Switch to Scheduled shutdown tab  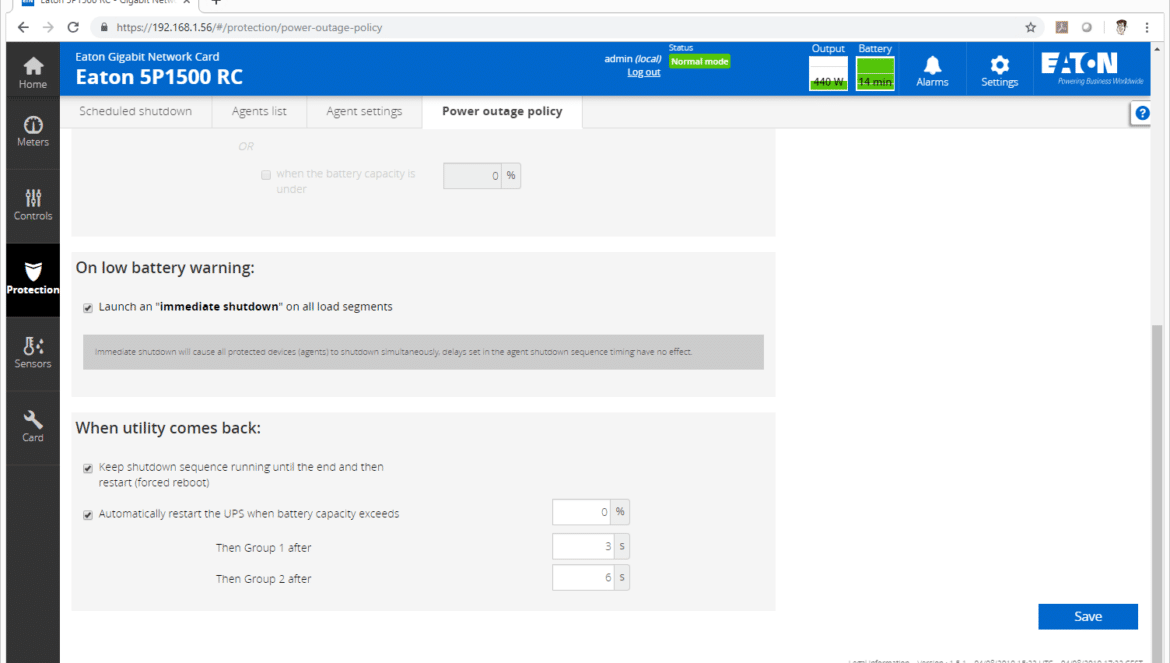click(136, 111)
